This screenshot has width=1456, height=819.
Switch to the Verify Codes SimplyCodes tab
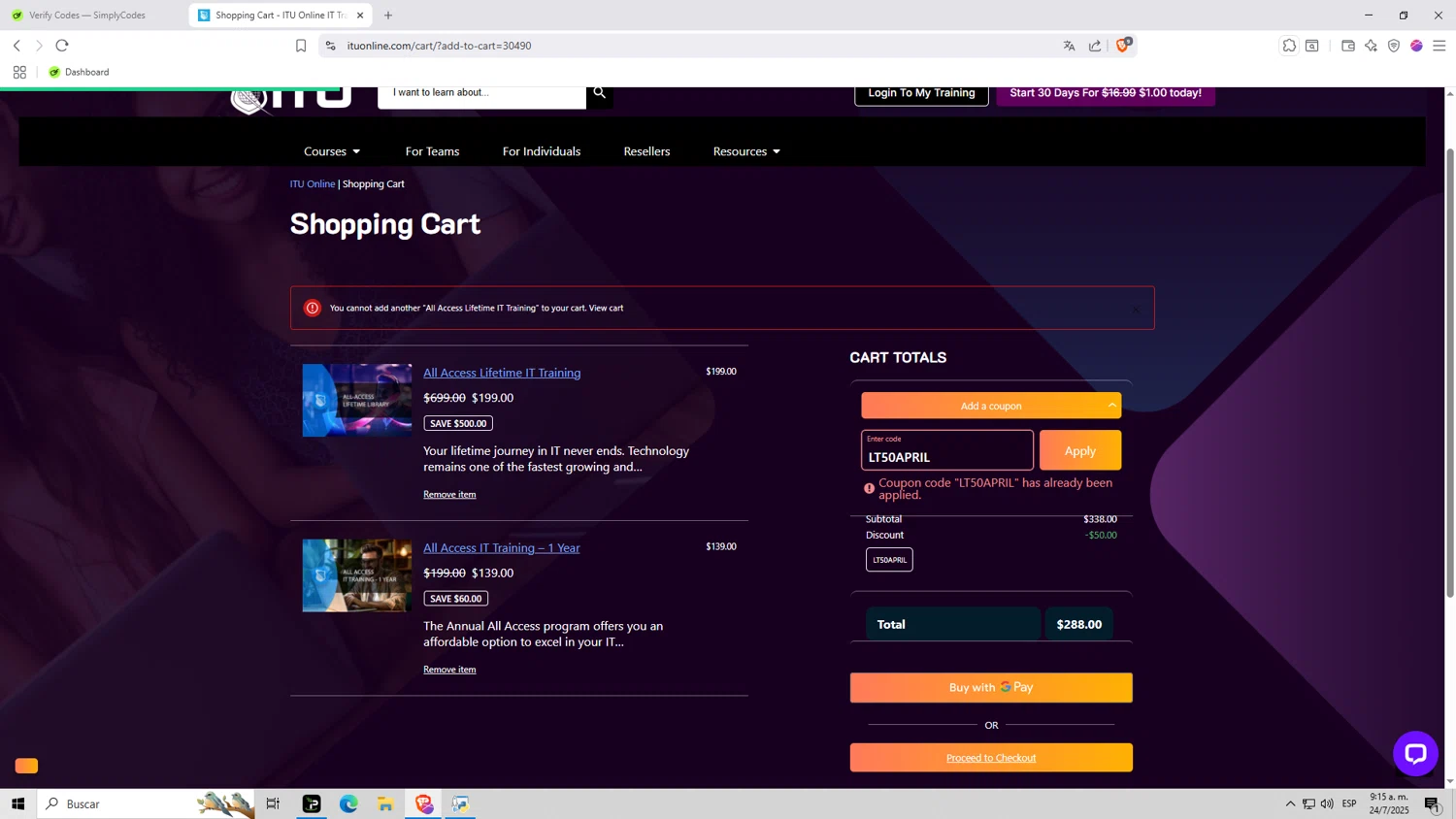tap(87, 15)
